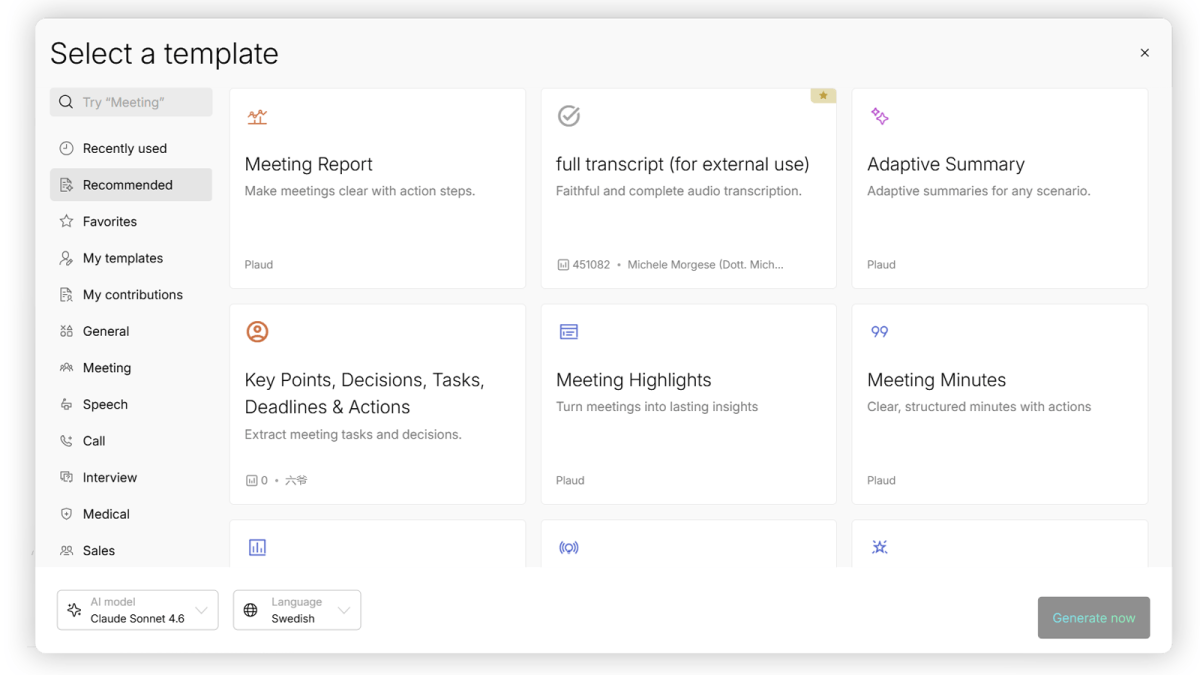This screenshot has height=675, width=1200.
Task: Click the Language globe icon
Action: tap(251, 610)
